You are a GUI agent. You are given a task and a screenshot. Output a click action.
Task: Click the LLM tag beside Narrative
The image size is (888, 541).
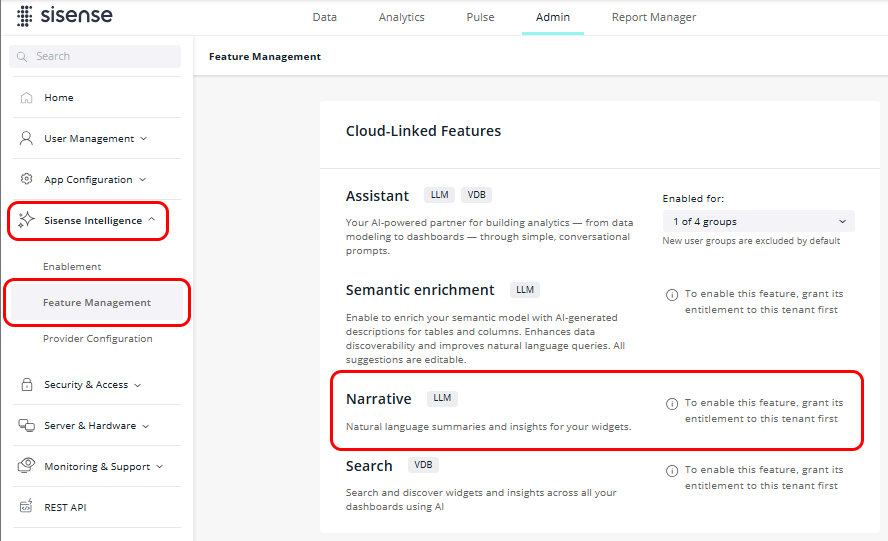click(x=442, y=398)
